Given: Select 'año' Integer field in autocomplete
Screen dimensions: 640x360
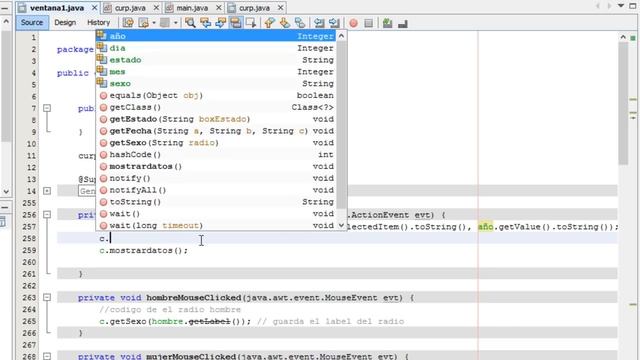Looking at the screenshot, I should pyautogui.click(x=216, y=36).
